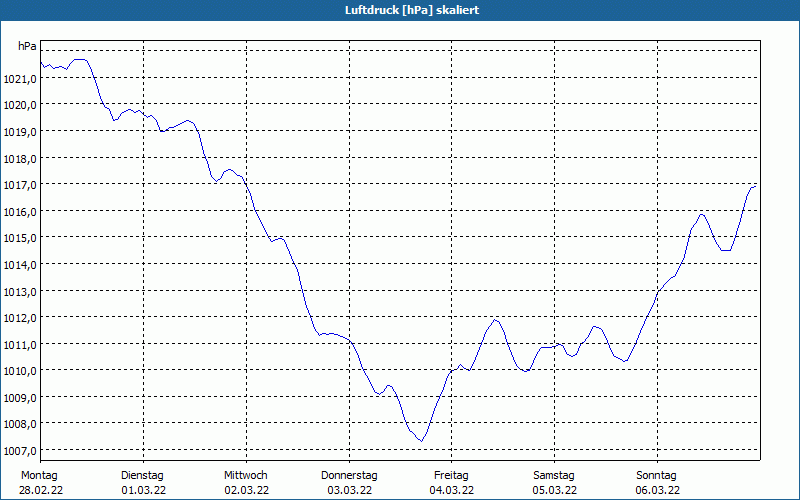
Task: Click the 'Montag' day label
Action: click(39, 476)
